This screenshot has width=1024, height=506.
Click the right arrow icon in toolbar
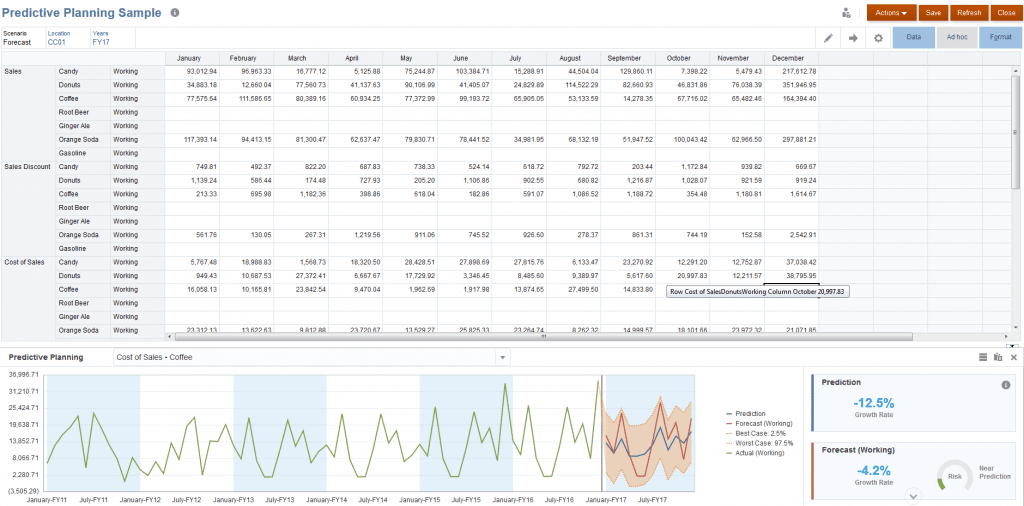coord(853,38)
